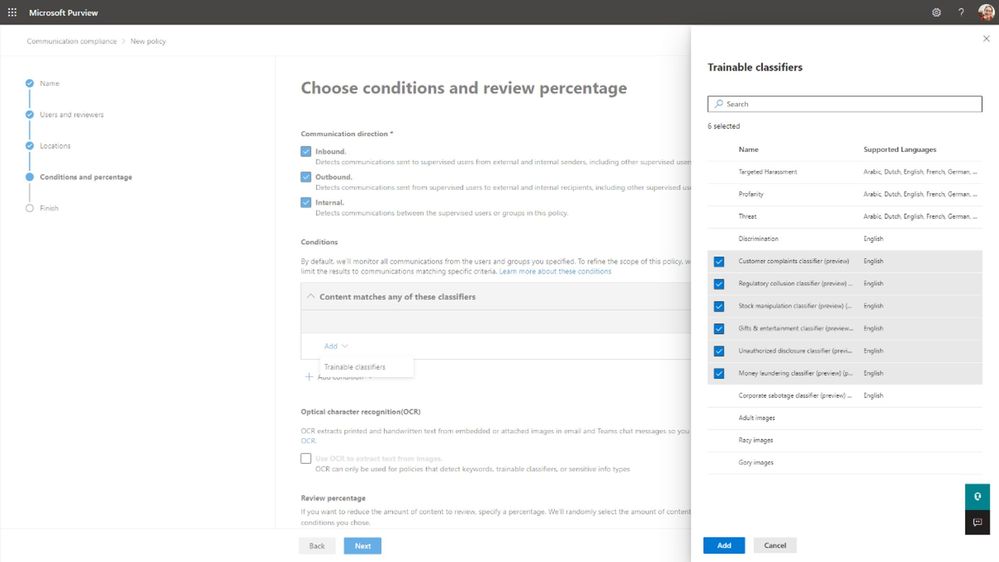Viewport: 999px width, 562px height.
Task: Click the Add condition plus icon
Action: (x=309, y=377)
